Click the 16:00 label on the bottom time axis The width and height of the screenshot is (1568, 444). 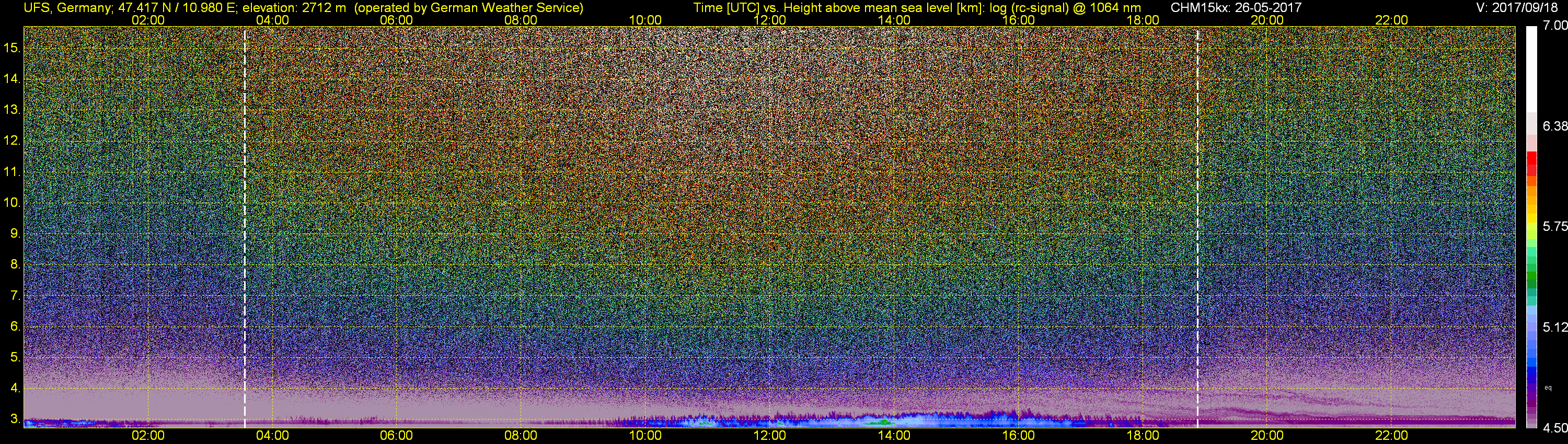1018,436
